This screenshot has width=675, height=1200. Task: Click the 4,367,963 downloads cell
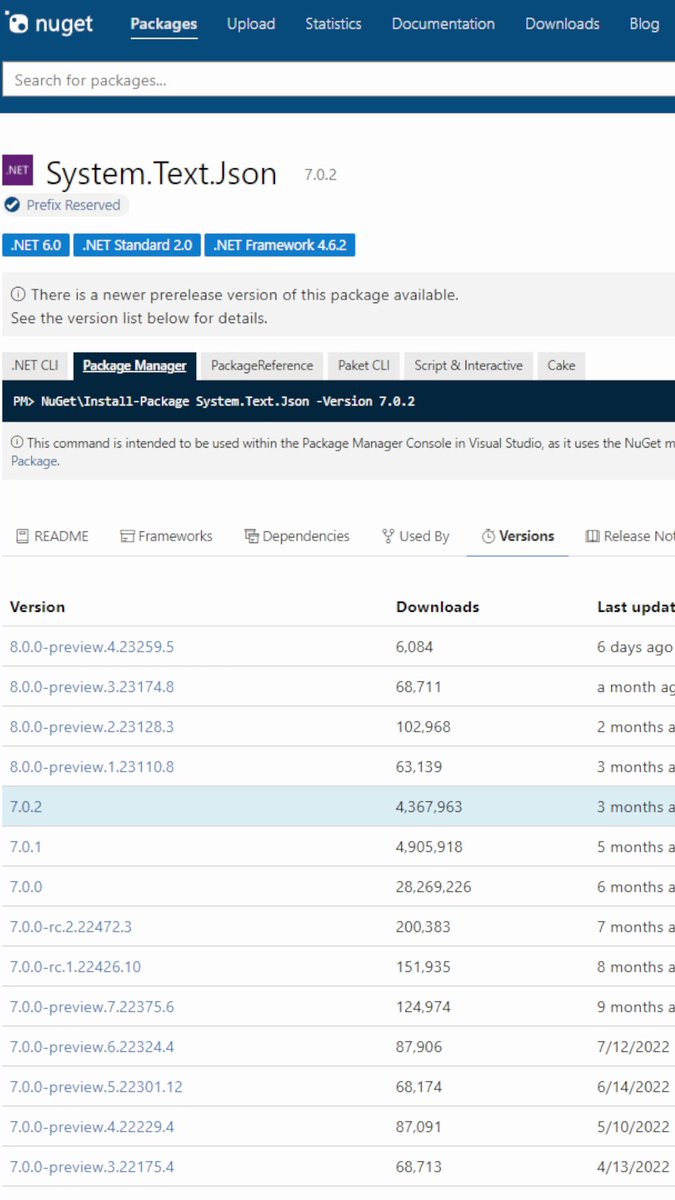[x=430, y=807]
